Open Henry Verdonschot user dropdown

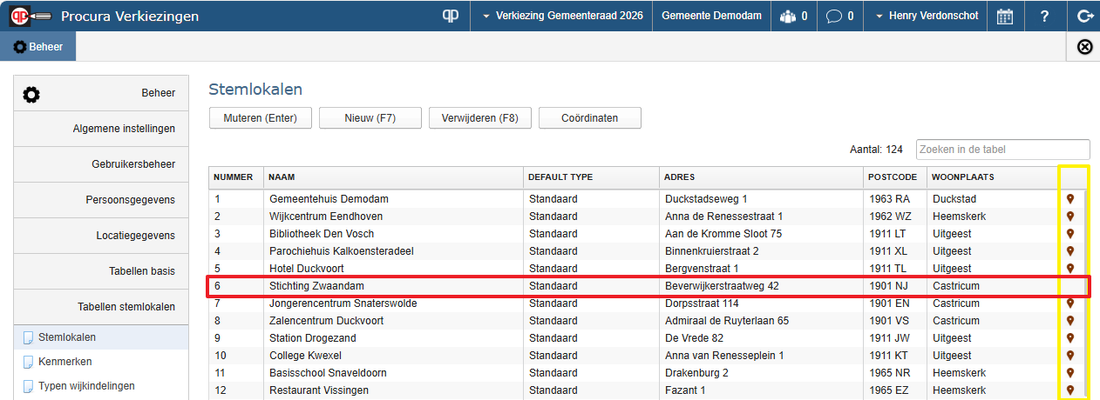[x=926, y=16]
